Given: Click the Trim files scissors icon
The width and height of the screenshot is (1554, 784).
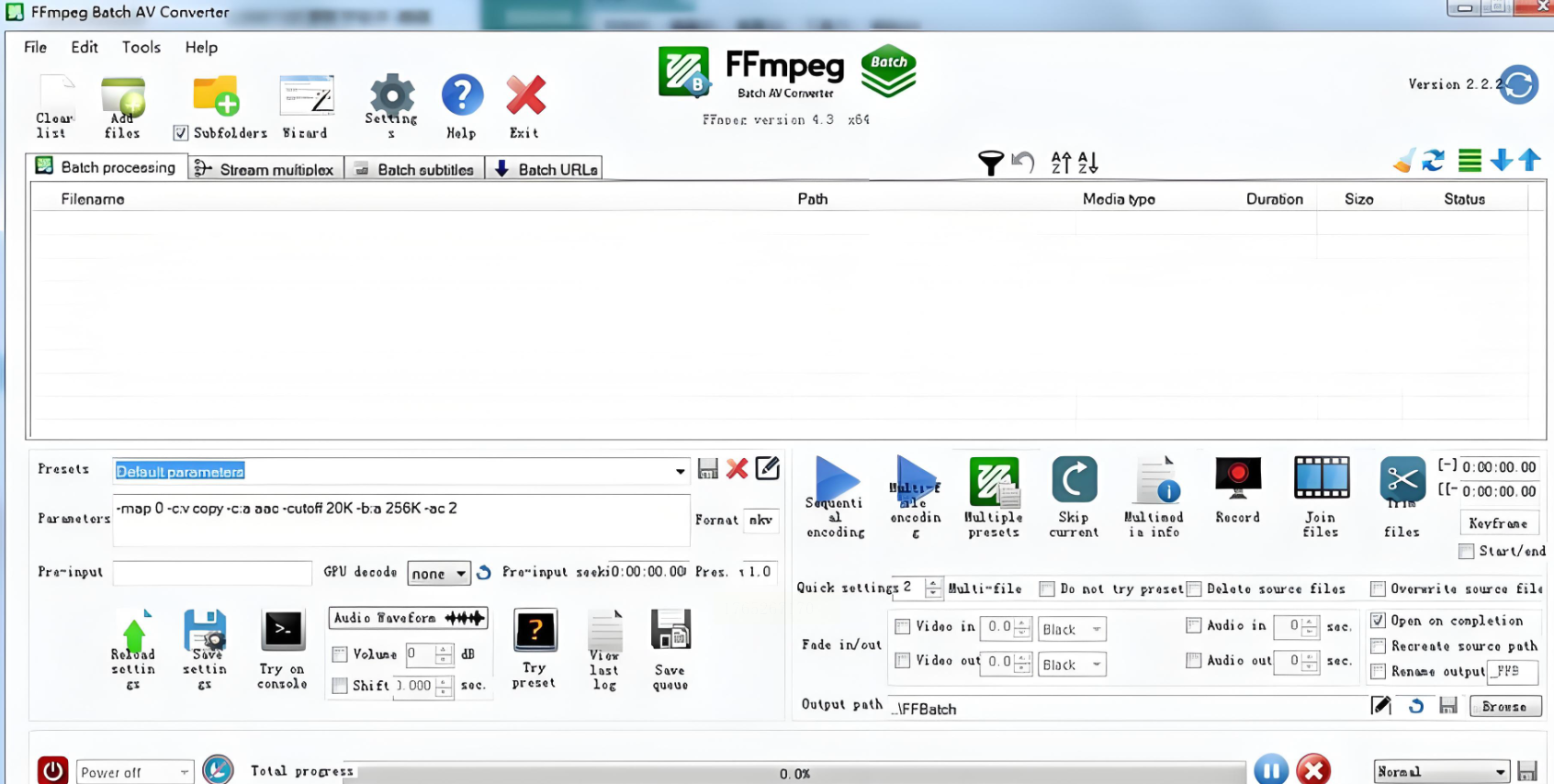Looking at the screenshot, I should point(1402,478).
